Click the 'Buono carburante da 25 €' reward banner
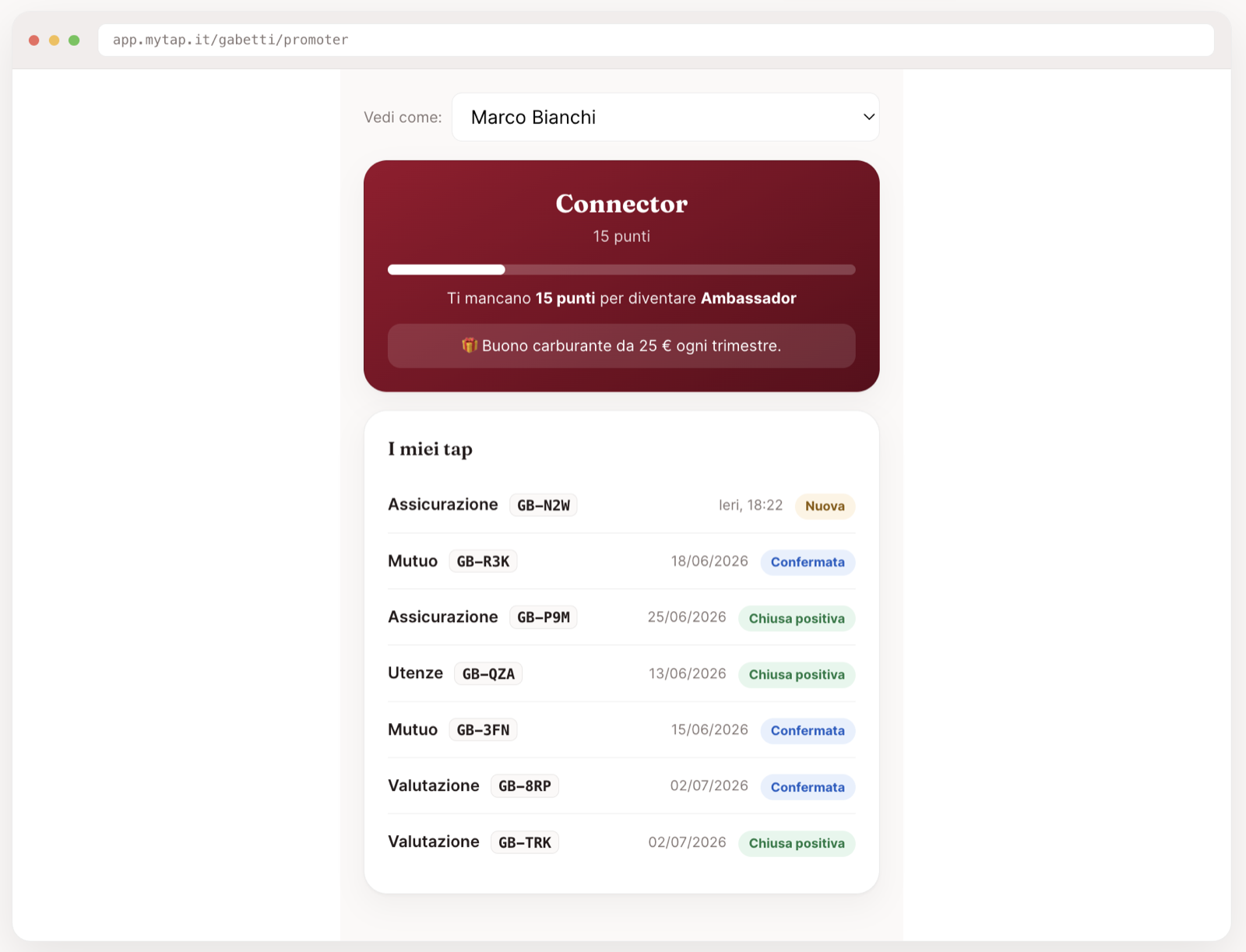The height and width of the screenshot is (952, 1246). [x=621, y=346]
